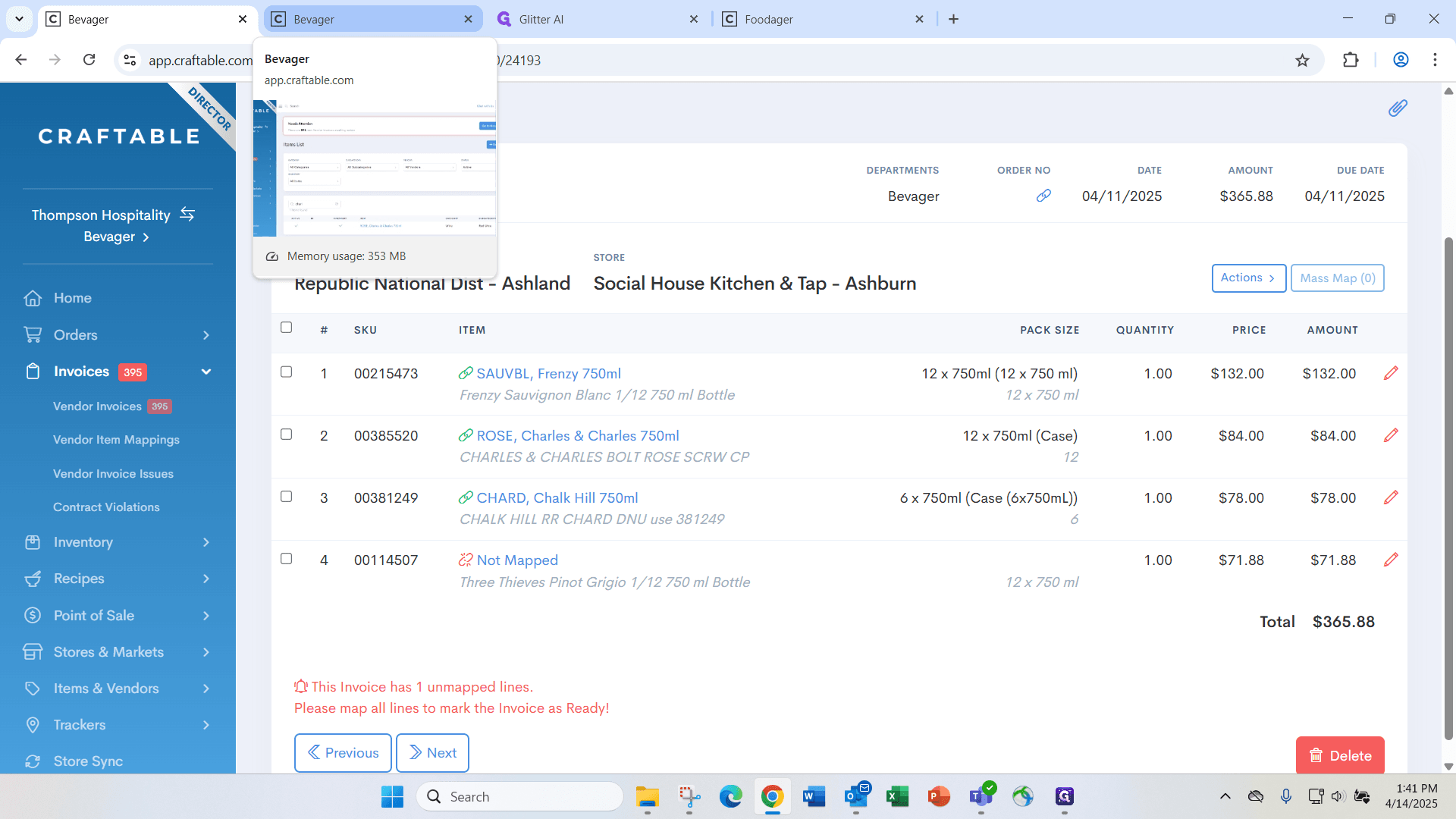This screenshot has width=1456, height=819.
Task: Click the Inventory sidebar icon
Action: click(33, 542)
